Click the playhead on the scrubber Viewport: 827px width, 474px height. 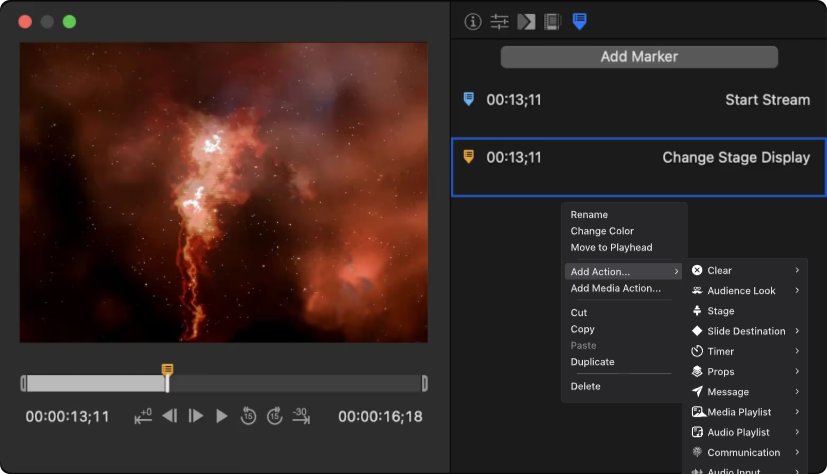167,383
